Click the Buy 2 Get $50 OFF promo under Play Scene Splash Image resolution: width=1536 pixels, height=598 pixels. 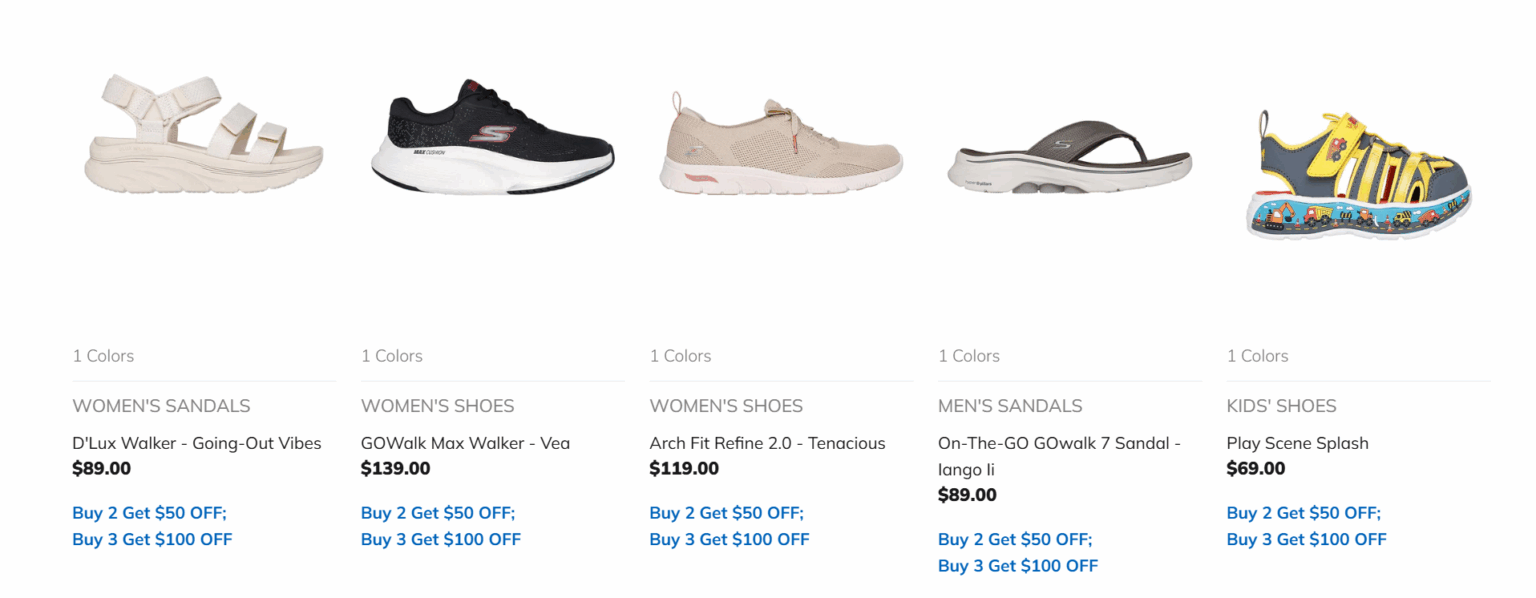coord(1304,513)
